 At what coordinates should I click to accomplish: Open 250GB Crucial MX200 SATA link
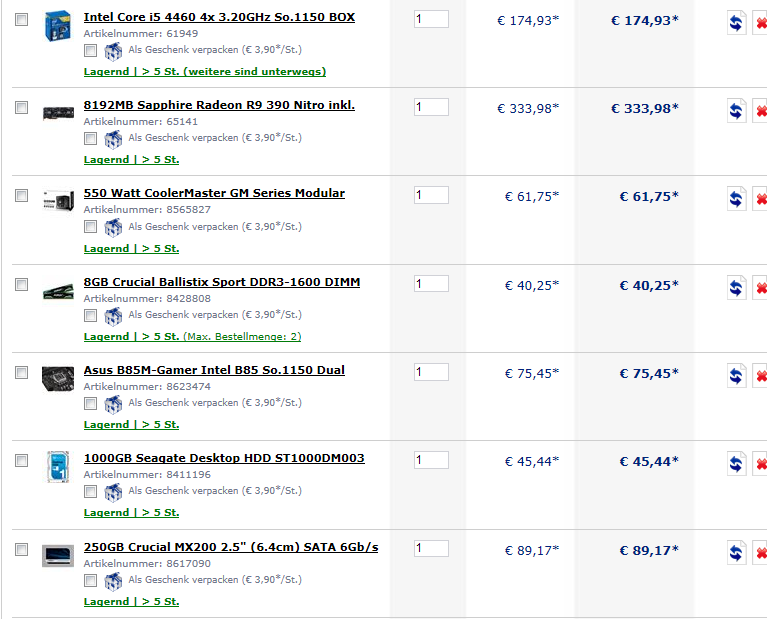point(231,547)
